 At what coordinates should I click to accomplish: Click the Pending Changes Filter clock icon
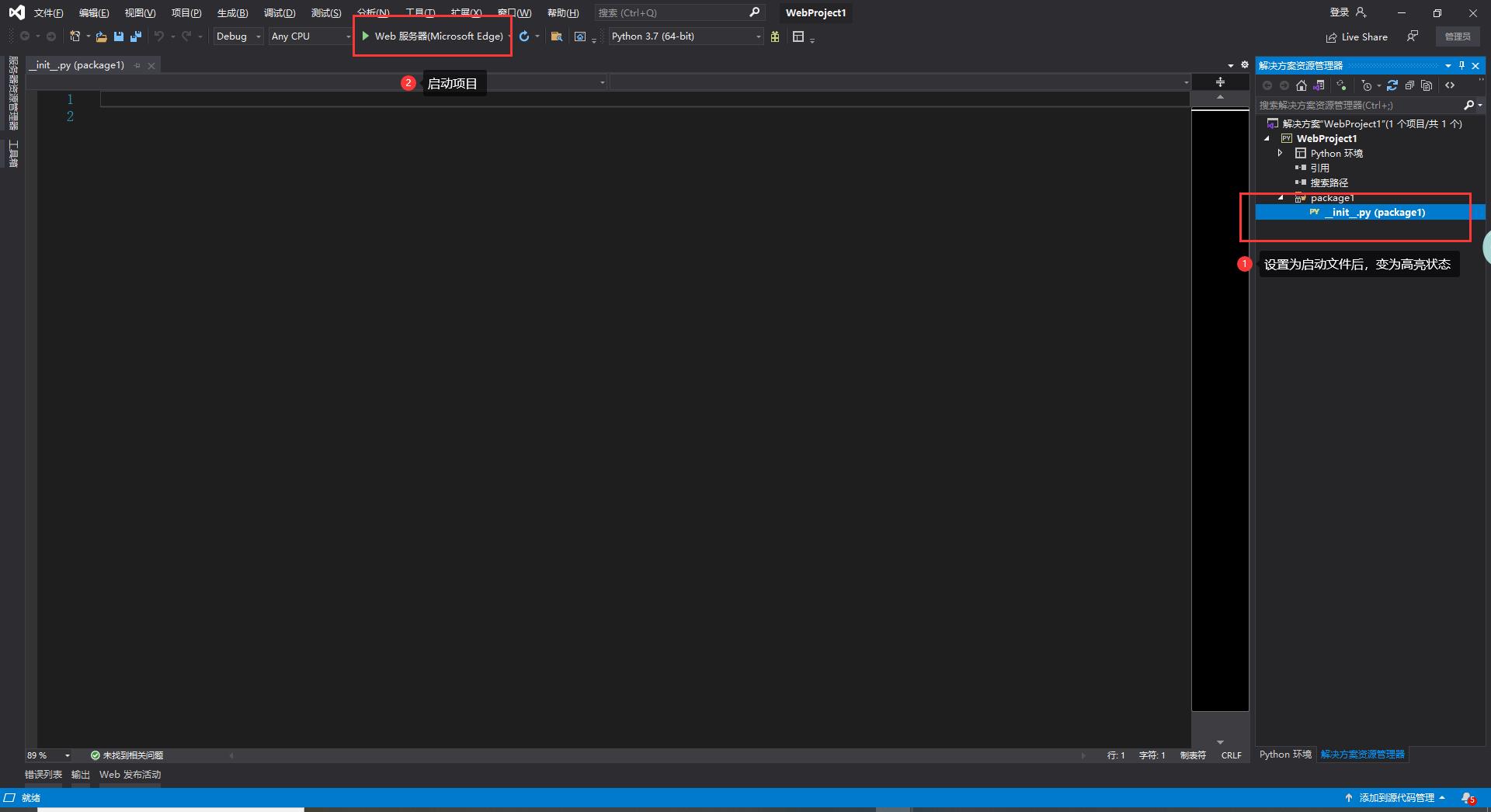pos(1367,85)
